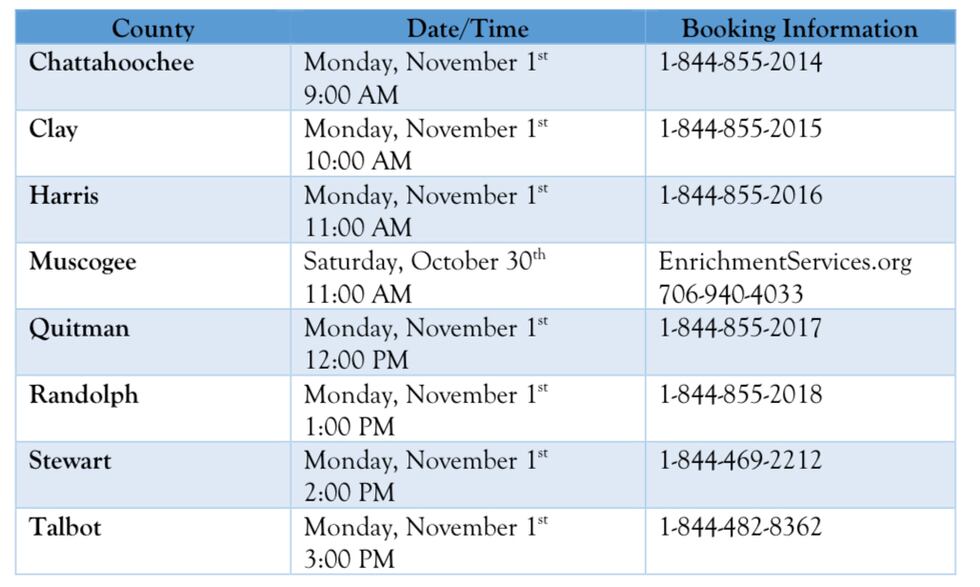The image size is (980, 587).
Task: Click Harris booking number 1-844-855-2016
Action: pyautogui.click(x=741, y=195)
